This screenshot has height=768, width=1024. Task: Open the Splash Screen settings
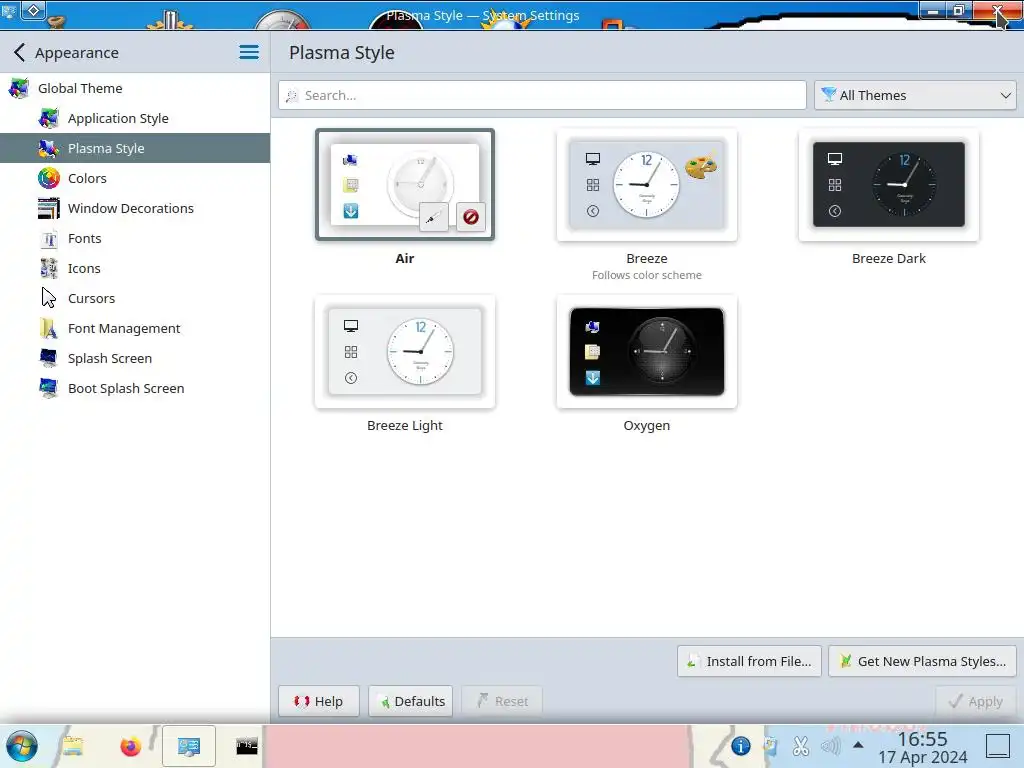pos(135,359)
